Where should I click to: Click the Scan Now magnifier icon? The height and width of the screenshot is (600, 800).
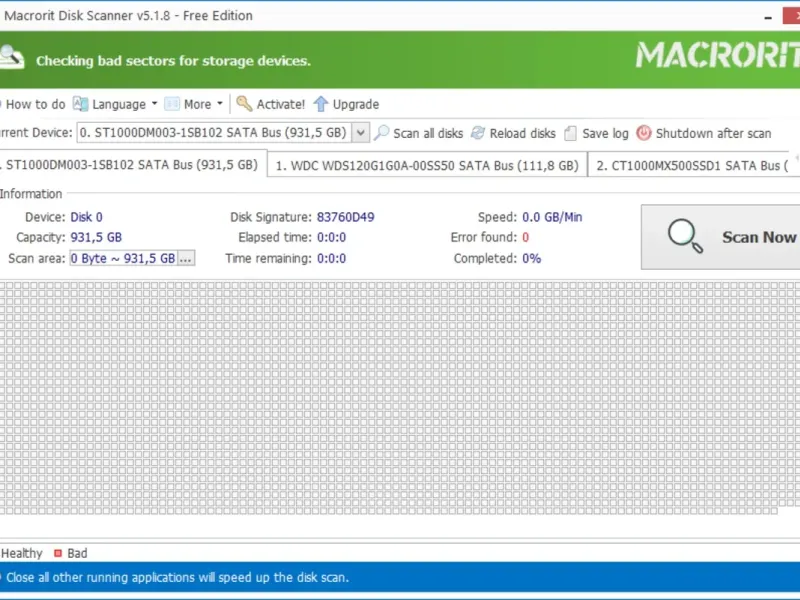685,236
